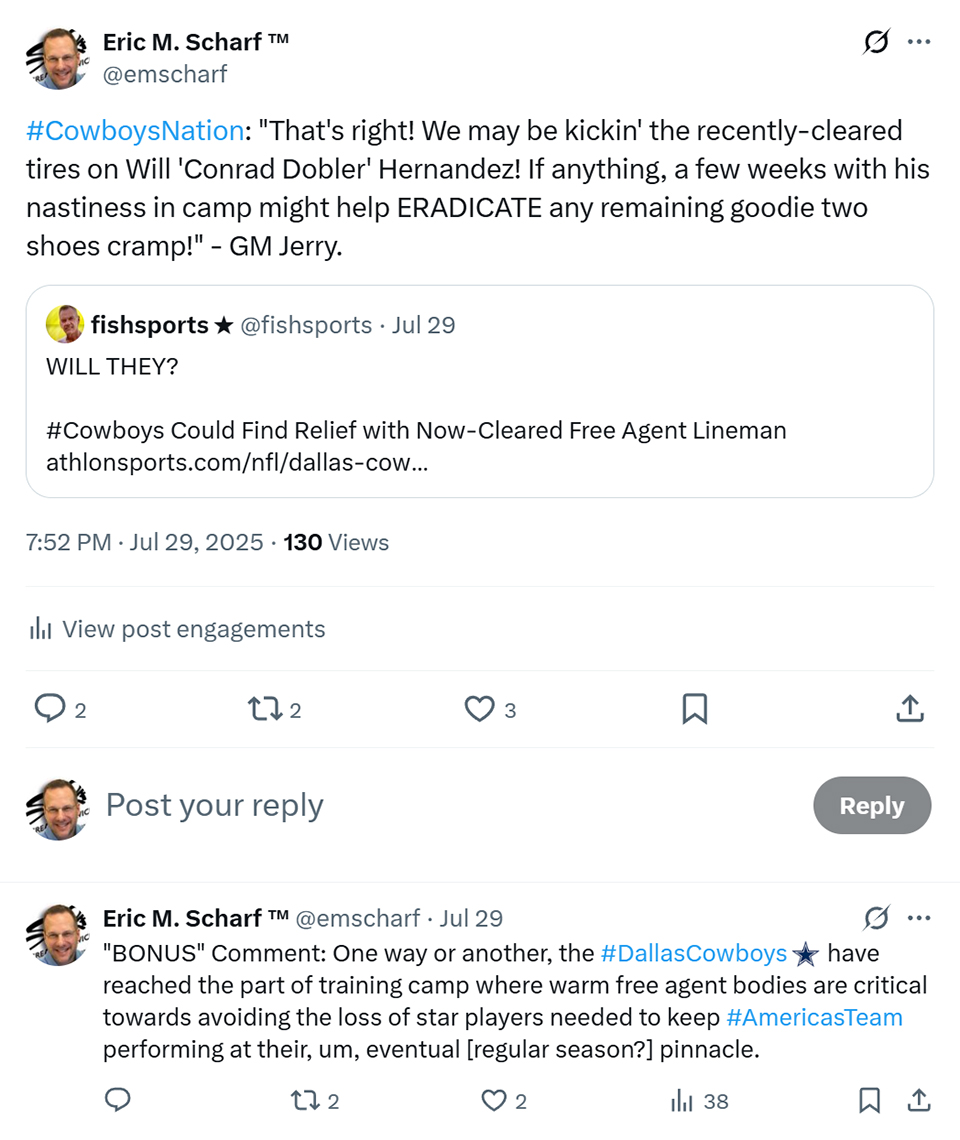Click the Grok icon on main post
Viewport: 960px width, 1140px height.
[x=876, y=43]
